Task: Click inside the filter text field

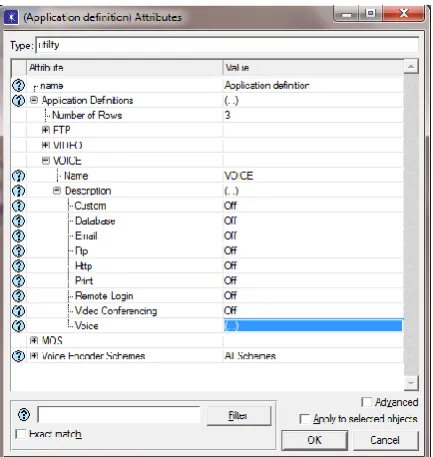Action: coord(119,415)
